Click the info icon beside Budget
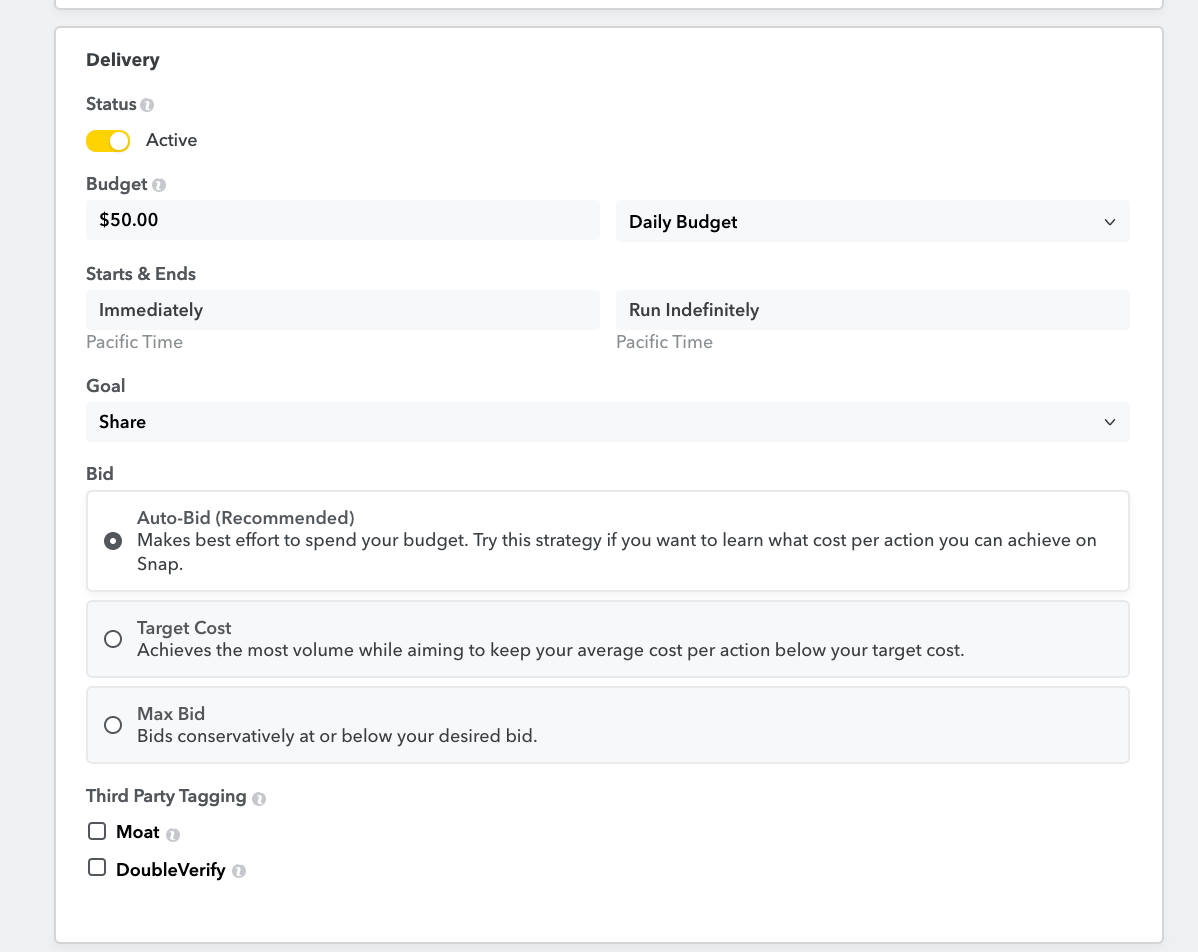Viewport: 1198px width, 952px height. (x=159, y=185)
